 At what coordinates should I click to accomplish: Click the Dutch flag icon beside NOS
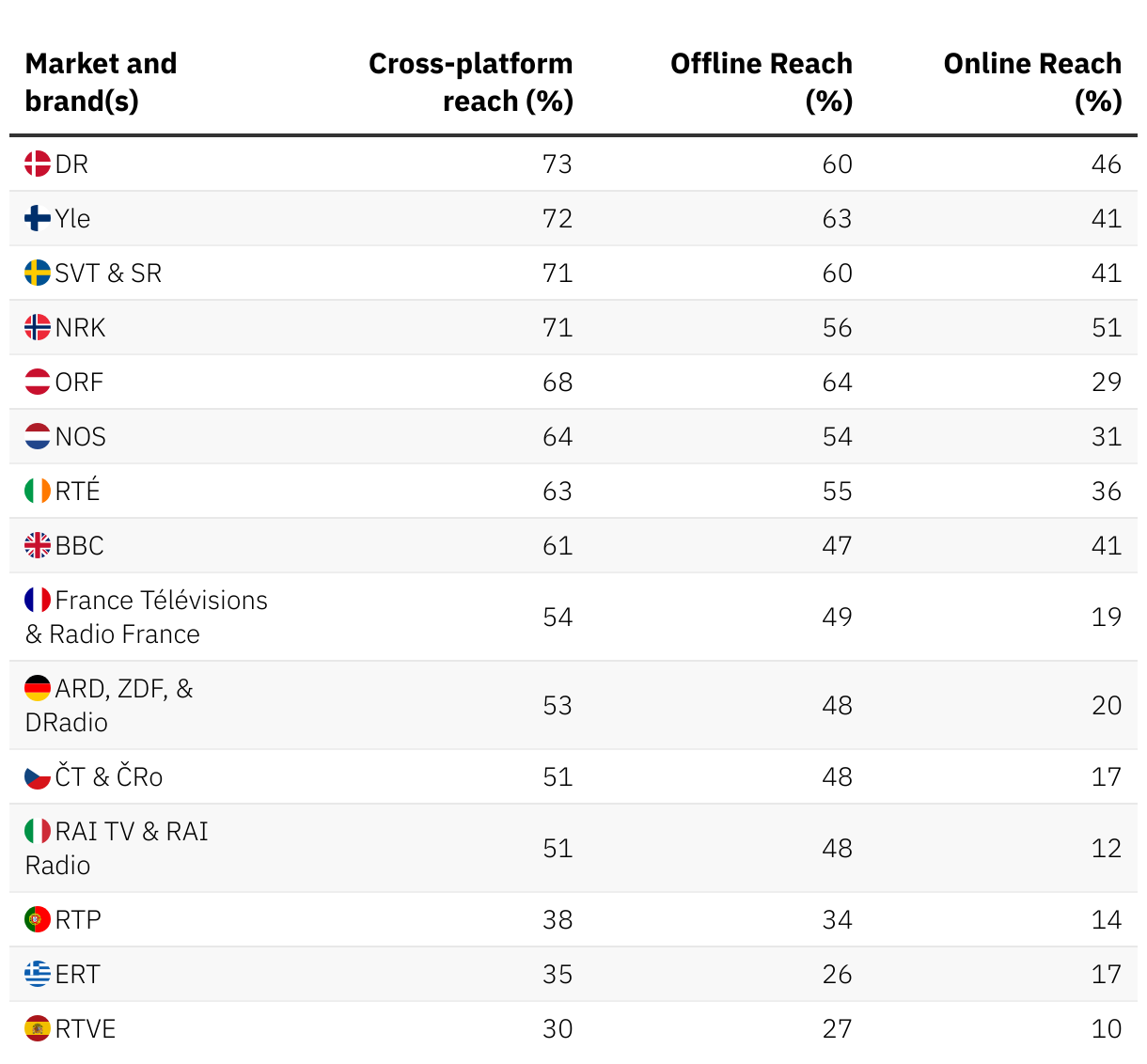[x=38, y=437]
